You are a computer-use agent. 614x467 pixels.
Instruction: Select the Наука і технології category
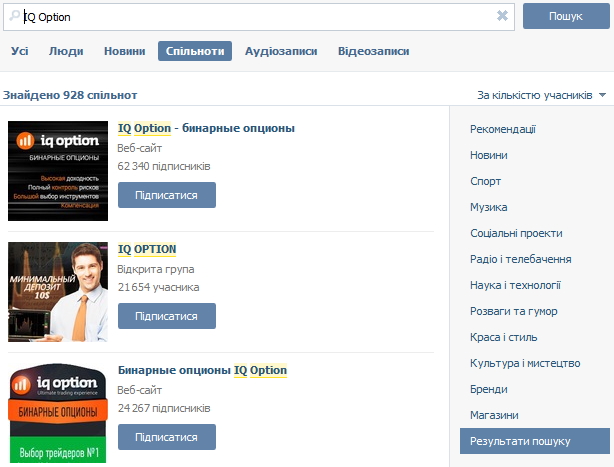[x=515, y=285]
